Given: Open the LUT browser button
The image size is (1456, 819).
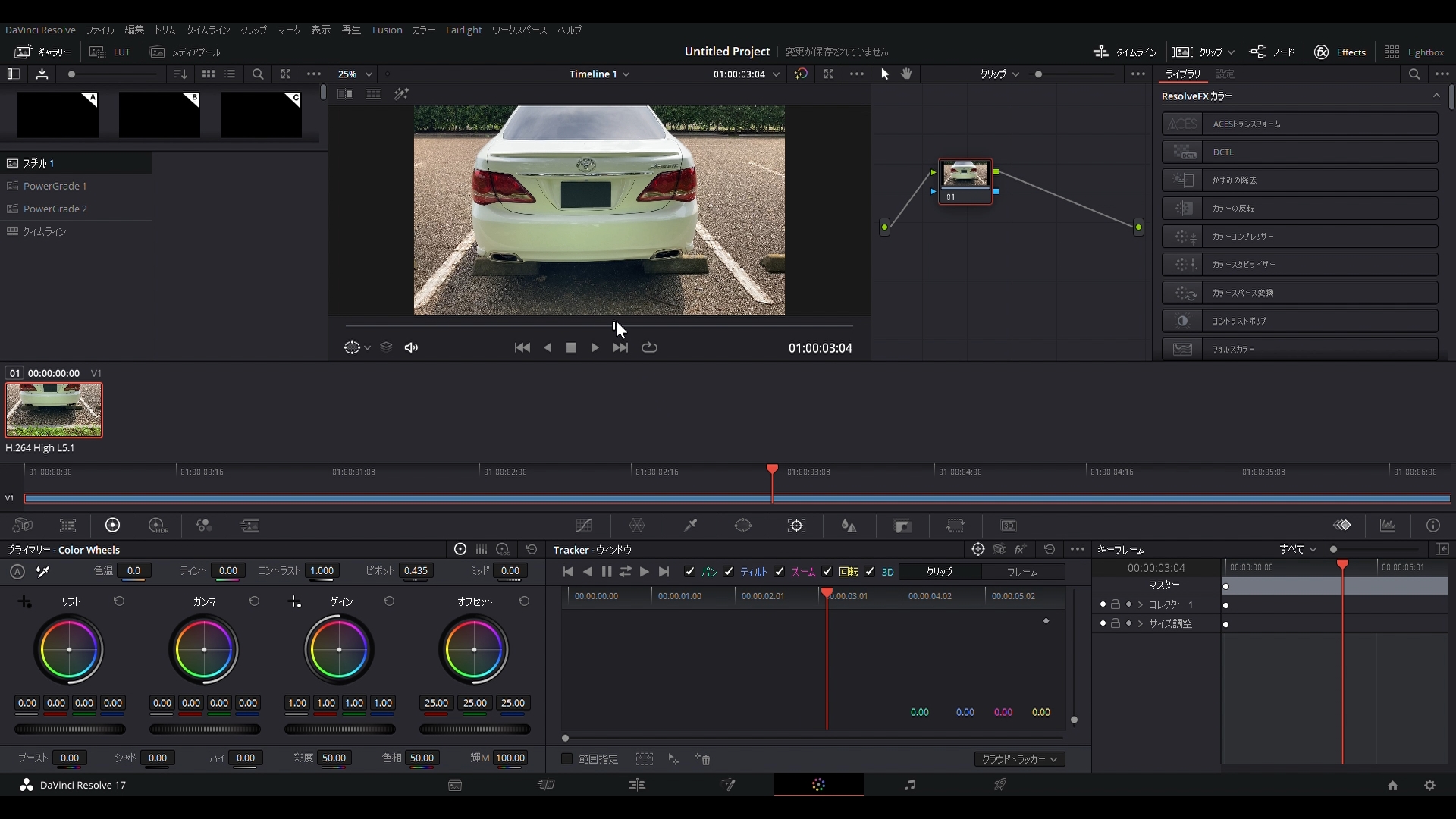Looking at the screenshot, I should click(111, 52).
